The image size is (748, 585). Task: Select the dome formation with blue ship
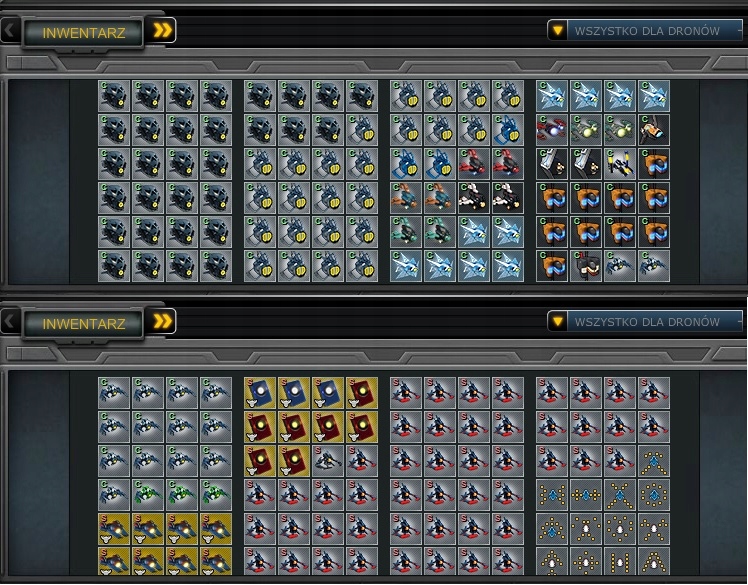[551, 529]
